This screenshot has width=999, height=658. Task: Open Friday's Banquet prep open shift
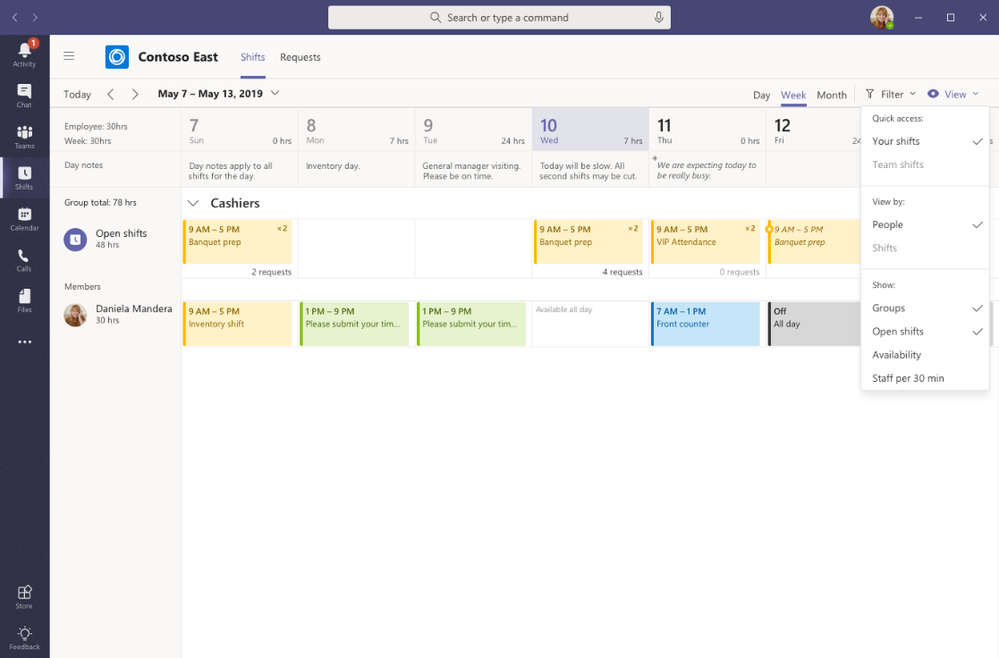coord(814,241)
